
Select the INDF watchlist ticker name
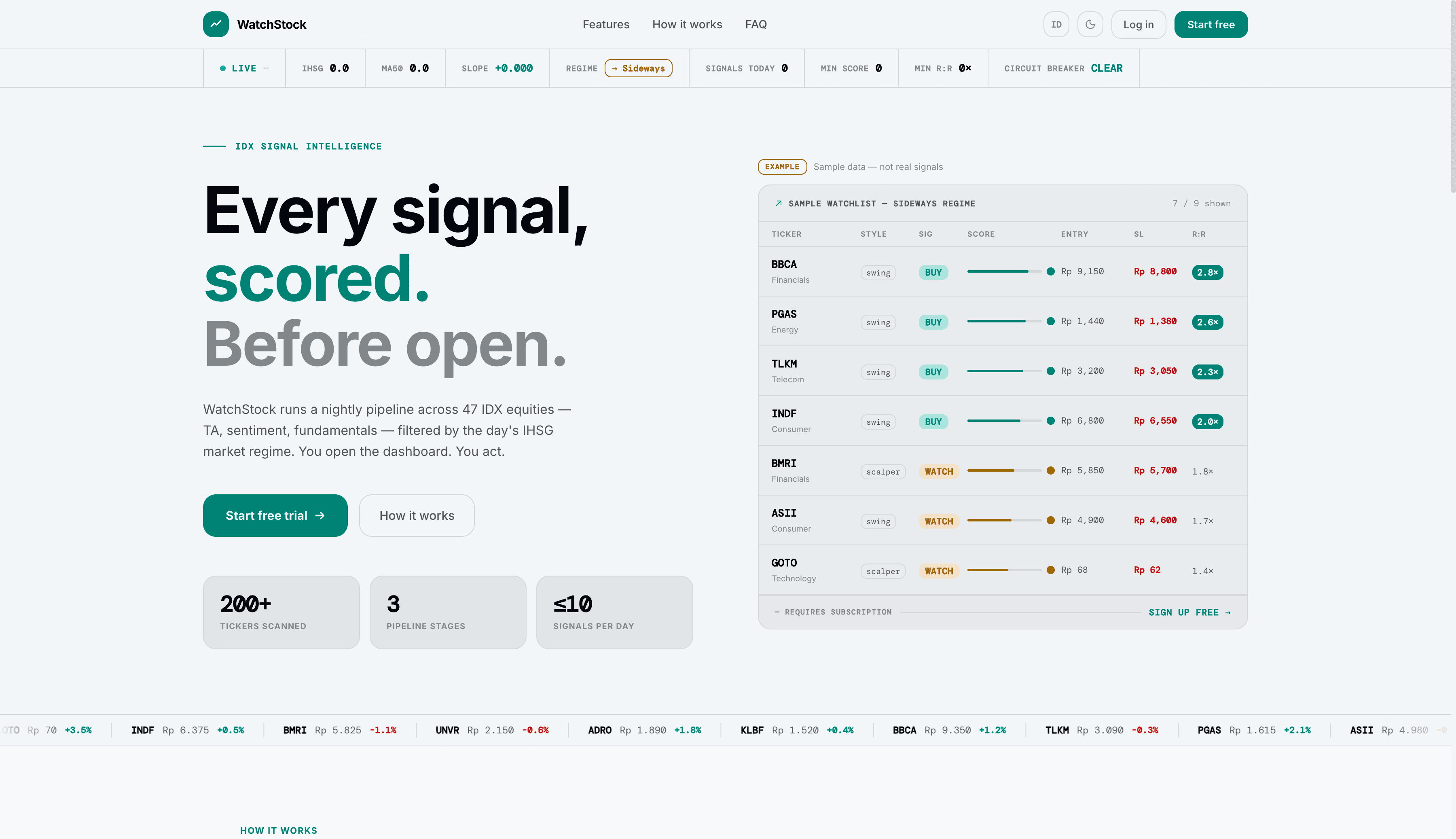785,414
